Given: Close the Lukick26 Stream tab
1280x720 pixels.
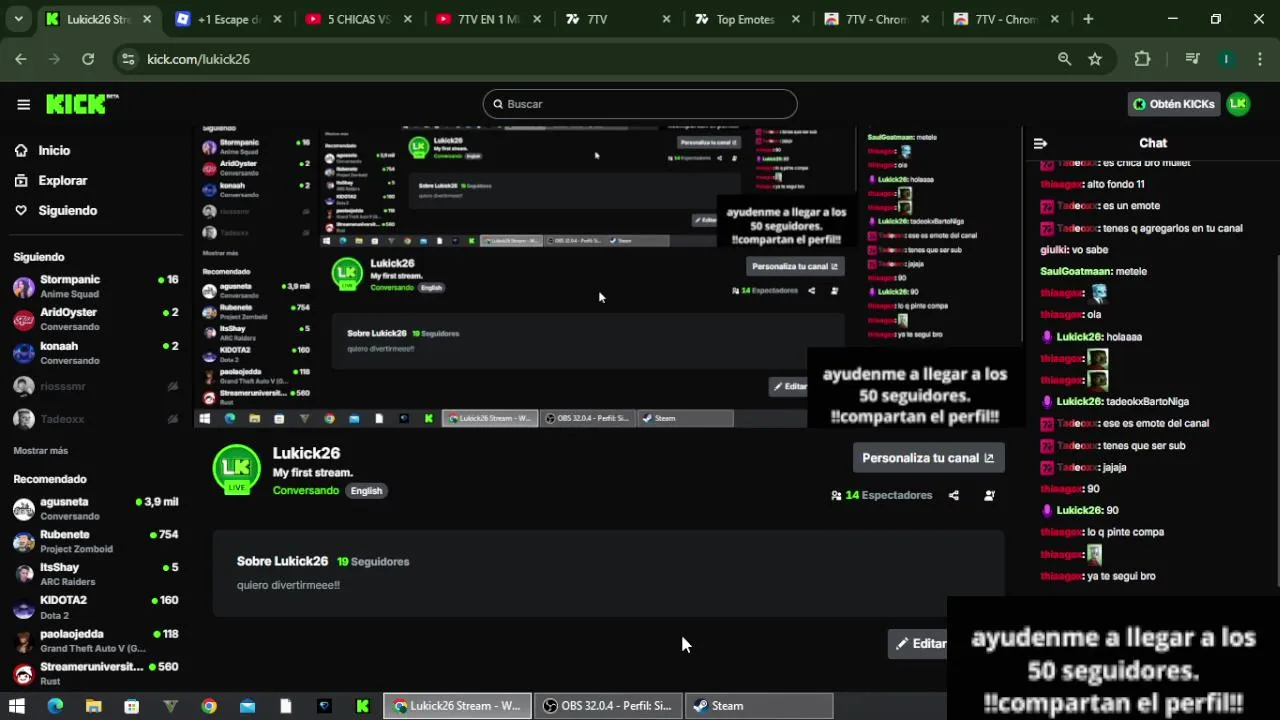Looking at the screenshot, I should 147,19.
